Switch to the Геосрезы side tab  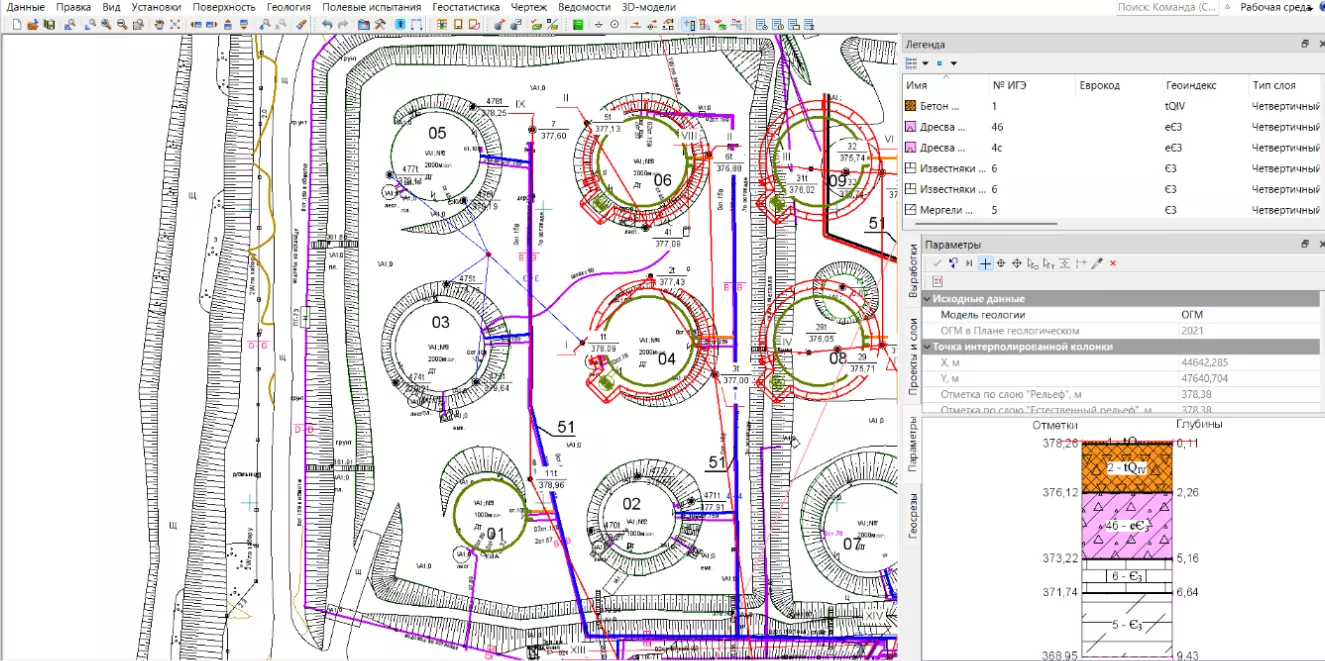(913, 516)
